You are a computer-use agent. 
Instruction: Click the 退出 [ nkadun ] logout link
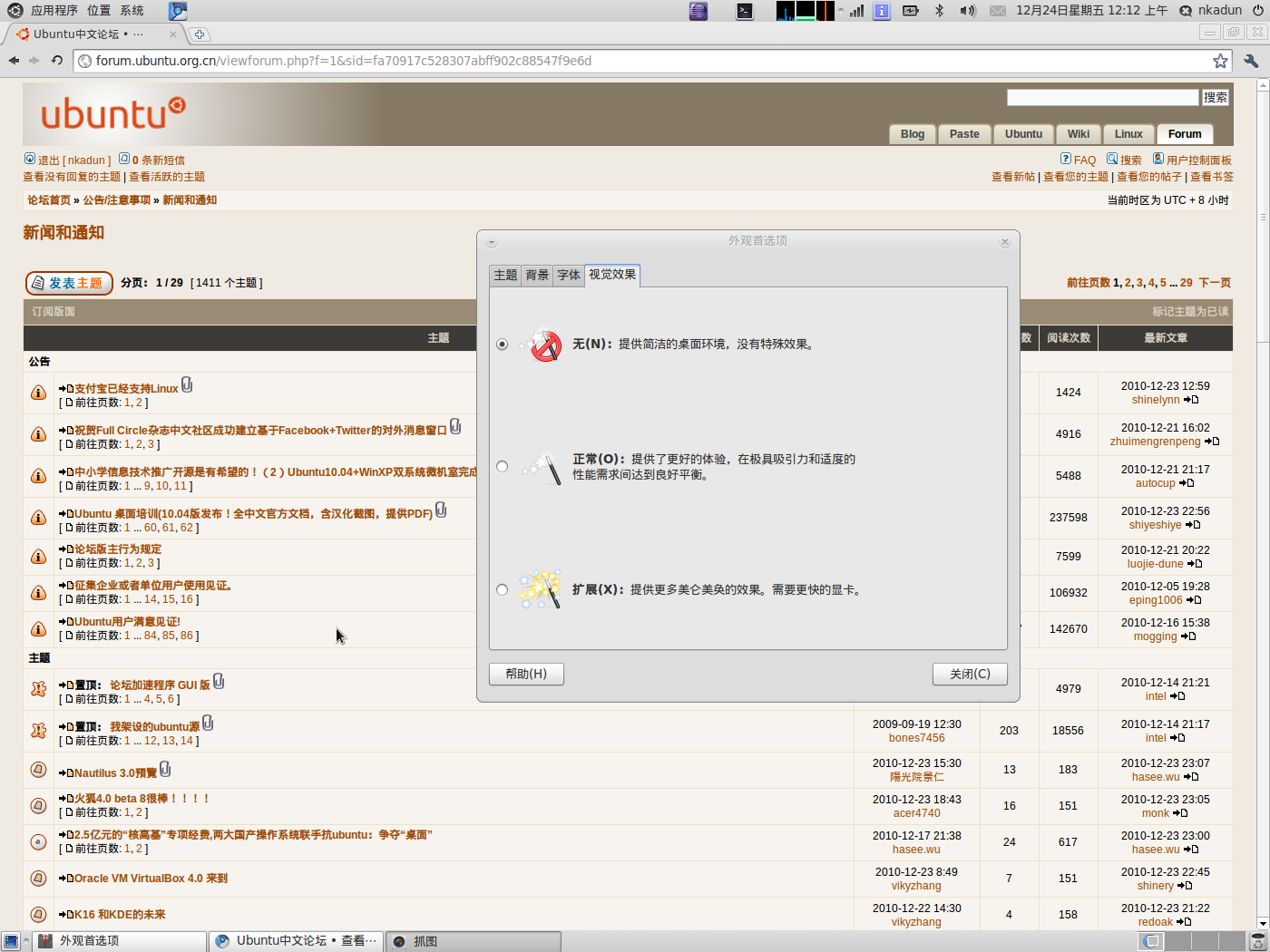click(74, 160)
